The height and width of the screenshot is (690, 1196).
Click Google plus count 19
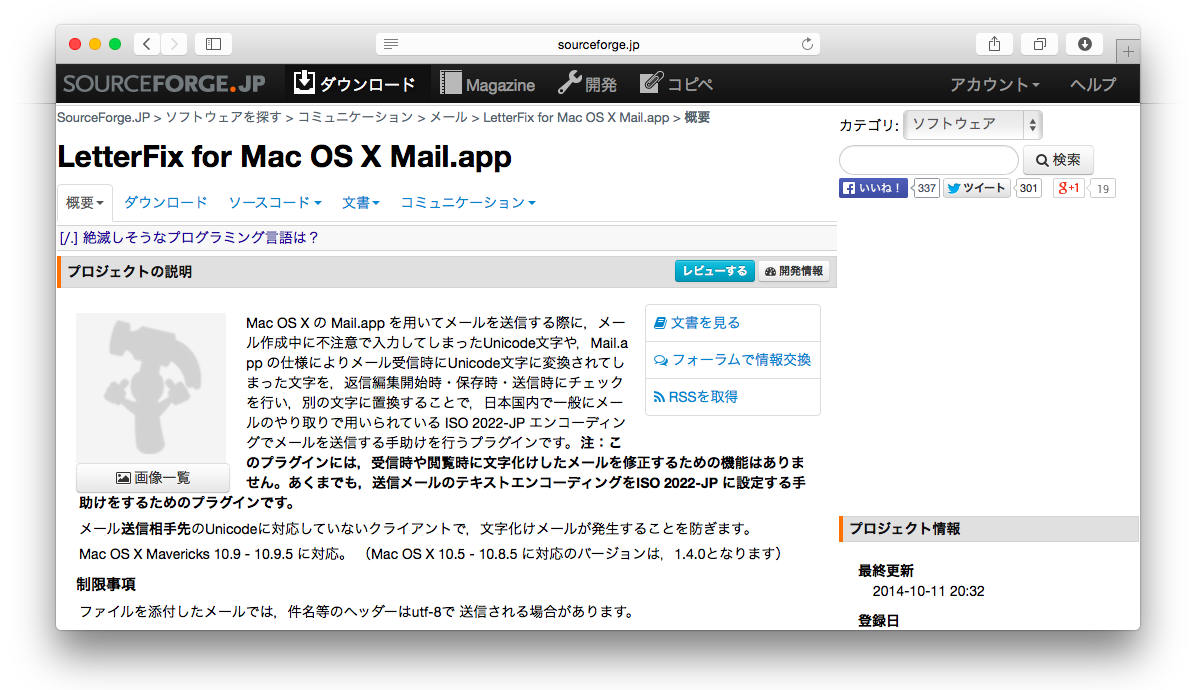tap(1102, 188)
